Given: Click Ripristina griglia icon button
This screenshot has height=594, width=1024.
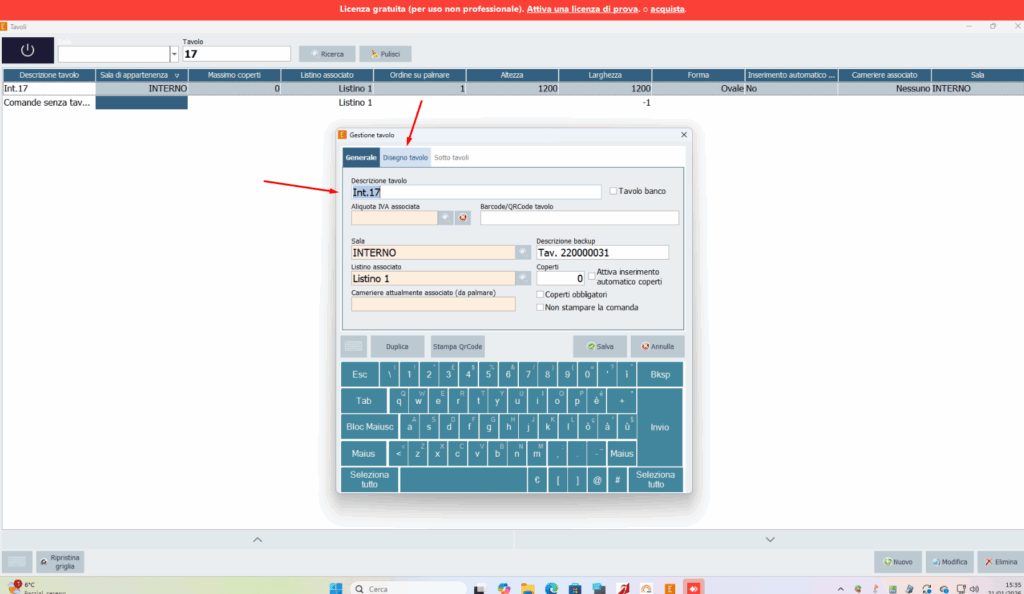Looking at the screenshot, I should click(x=60, y=561).
